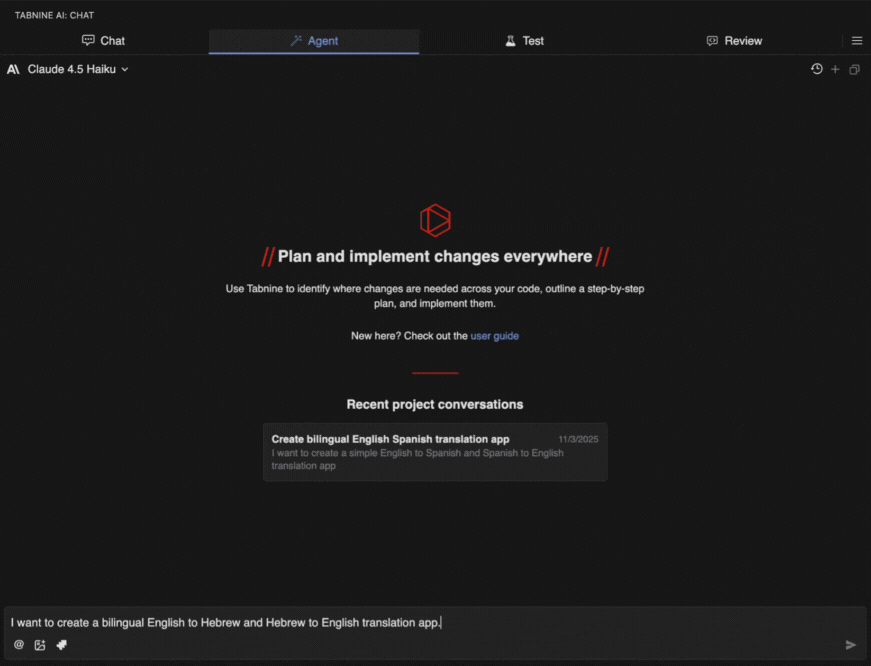
Task: Click the attach image icon
Action: [40, 645]
